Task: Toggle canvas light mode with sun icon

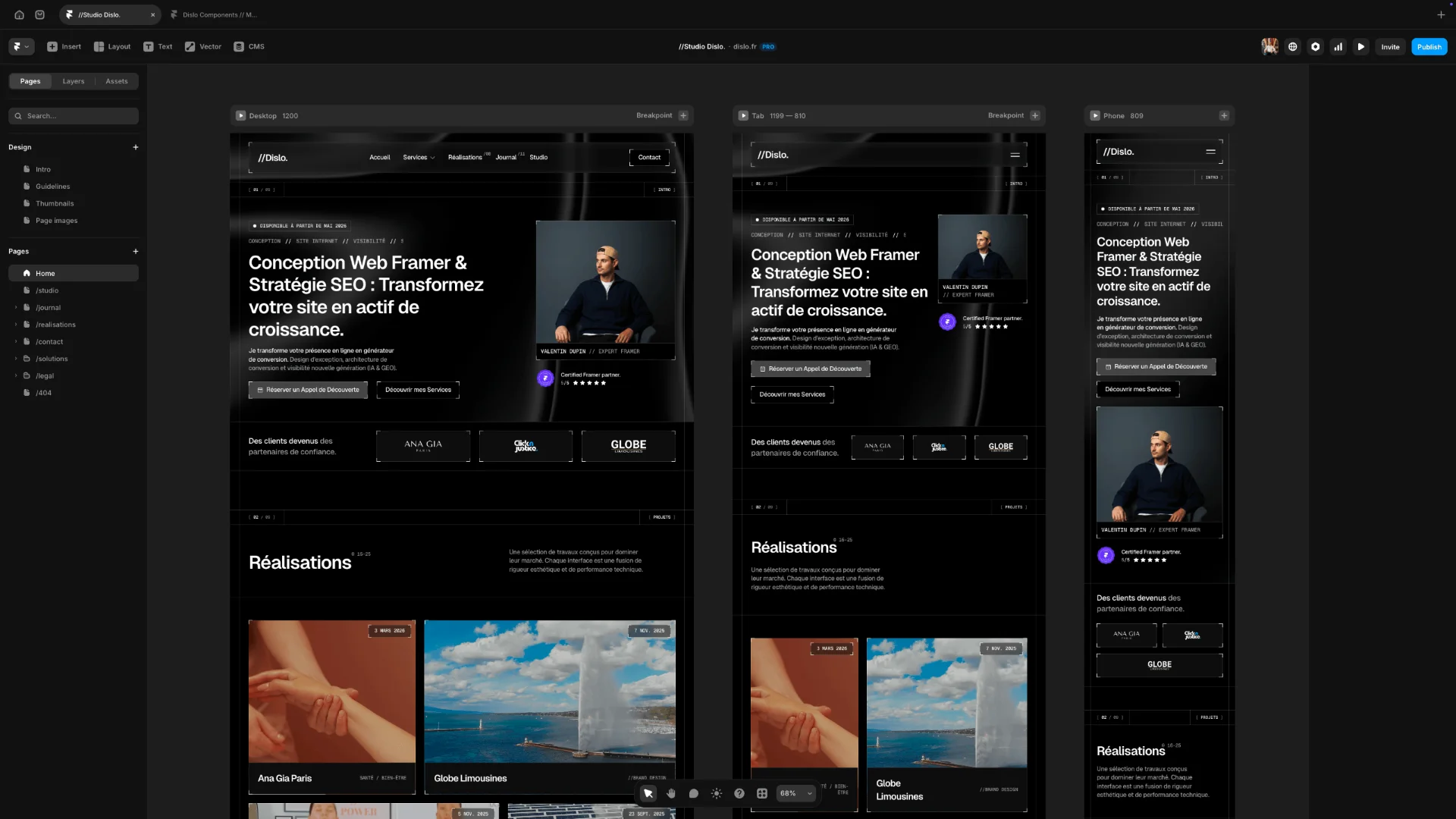Action: (x=716, y=793)
